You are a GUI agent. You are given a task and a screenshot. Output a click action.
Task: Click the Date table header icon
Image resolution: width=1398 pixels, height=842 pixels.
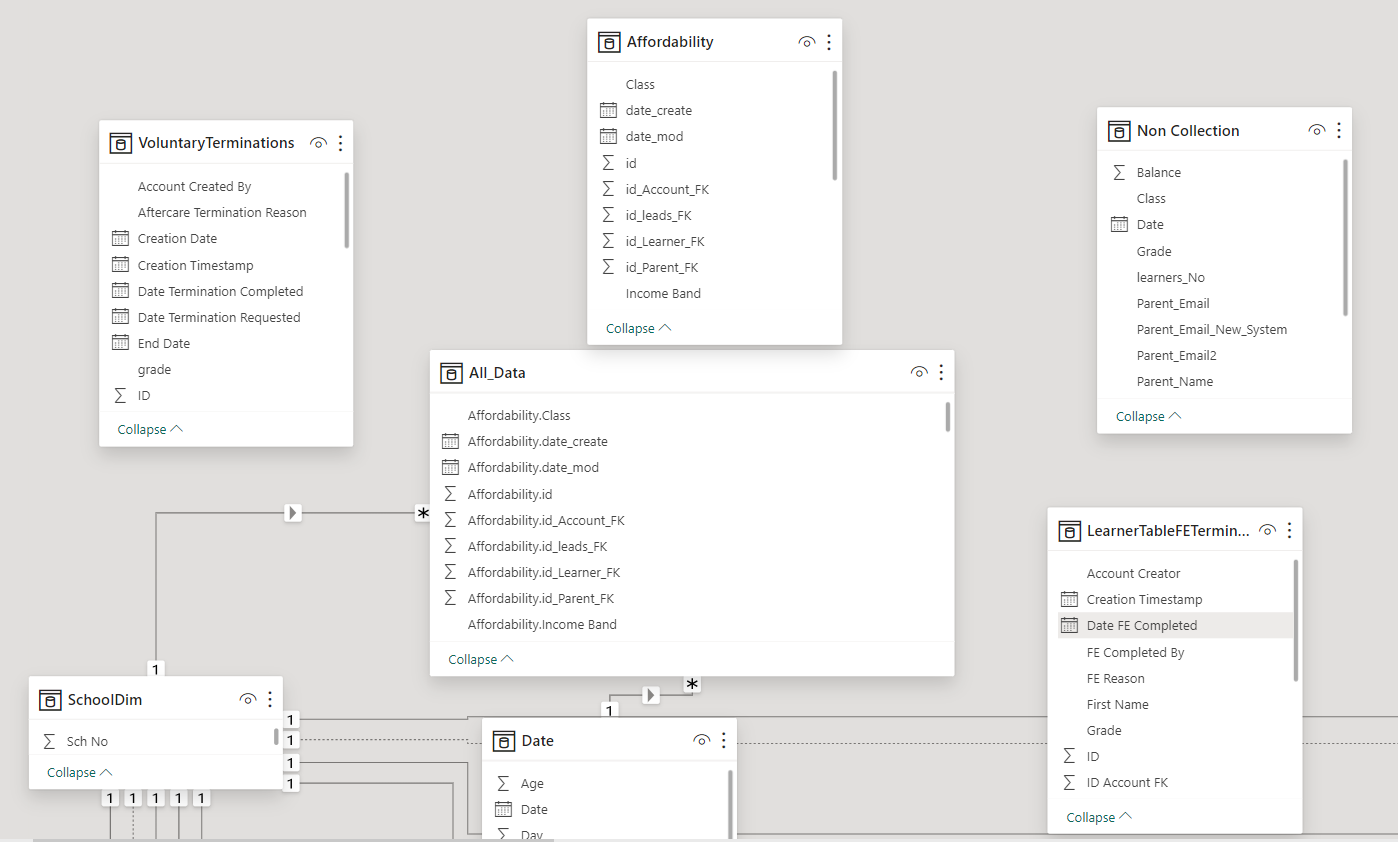point(504,741)
